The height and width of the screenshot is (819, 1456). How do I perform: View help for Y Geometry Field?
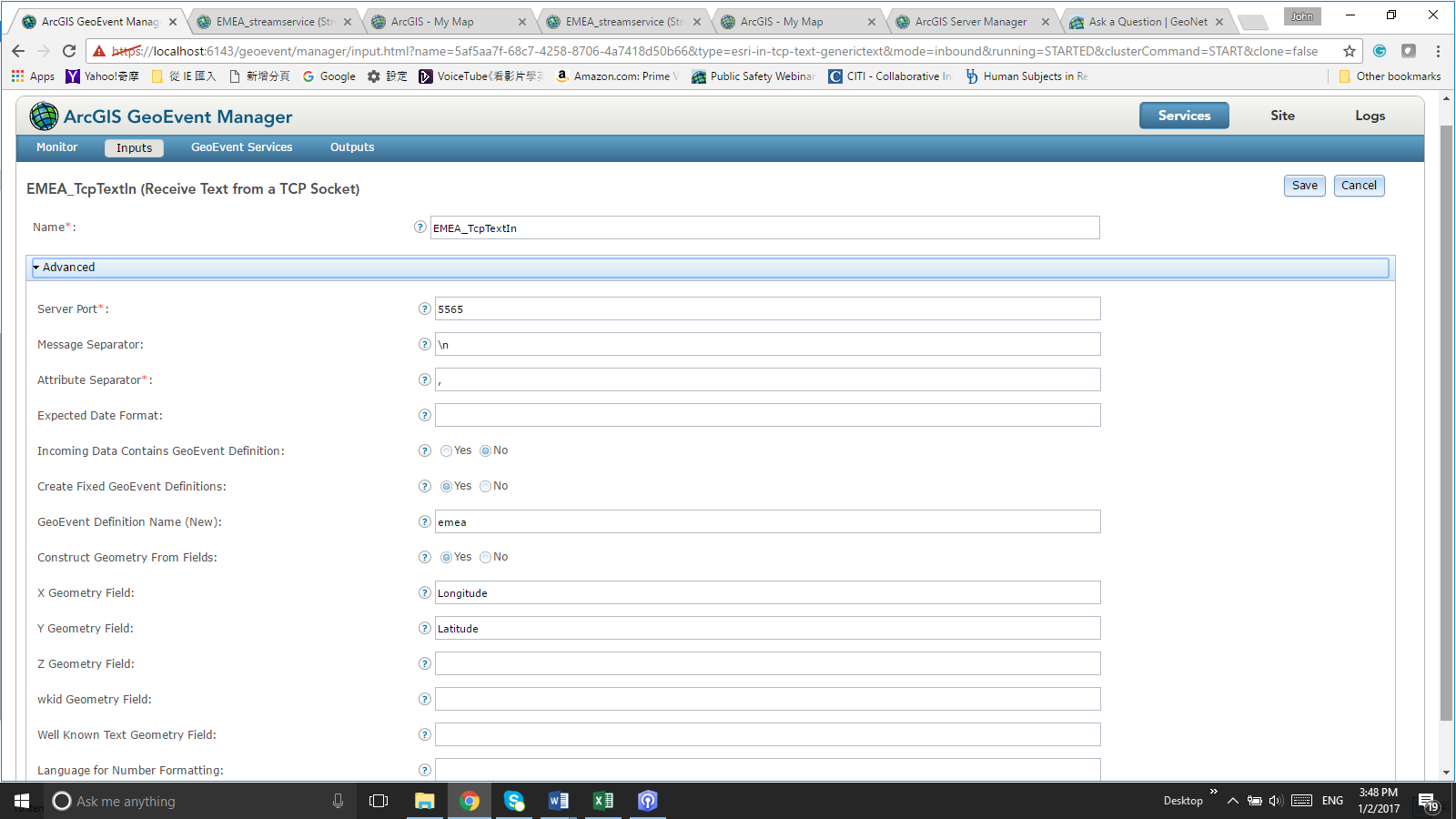(424, 629)
